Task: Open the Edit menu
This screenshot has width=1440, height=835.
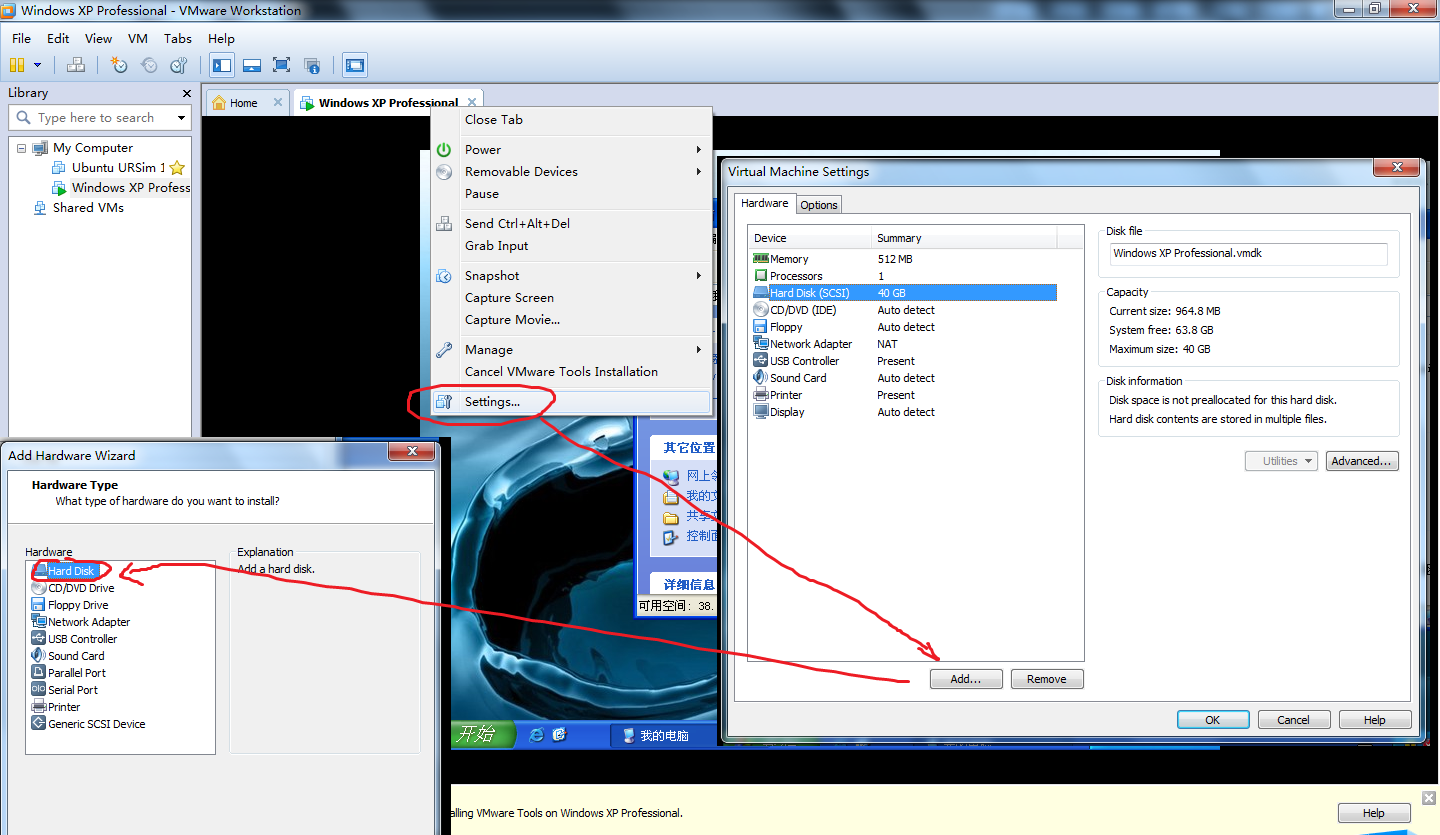Action: tap(58, 38)
